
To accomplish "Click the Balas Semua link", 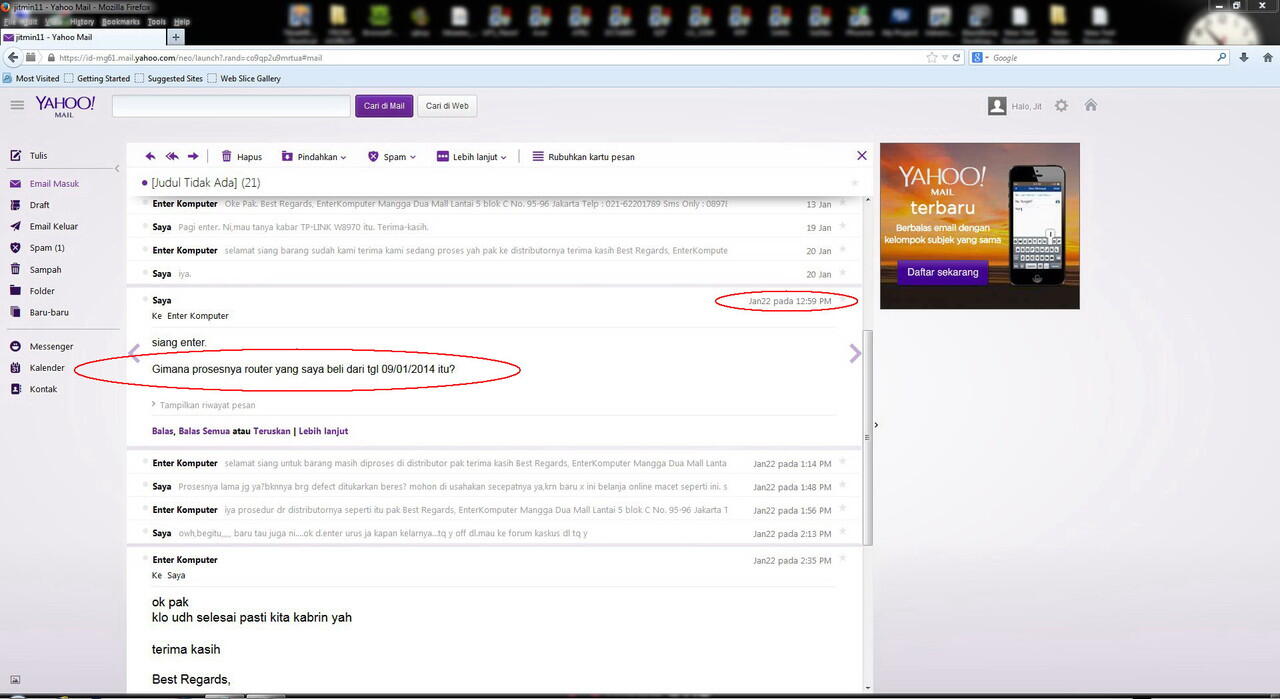I will click(x=203, y=431).
